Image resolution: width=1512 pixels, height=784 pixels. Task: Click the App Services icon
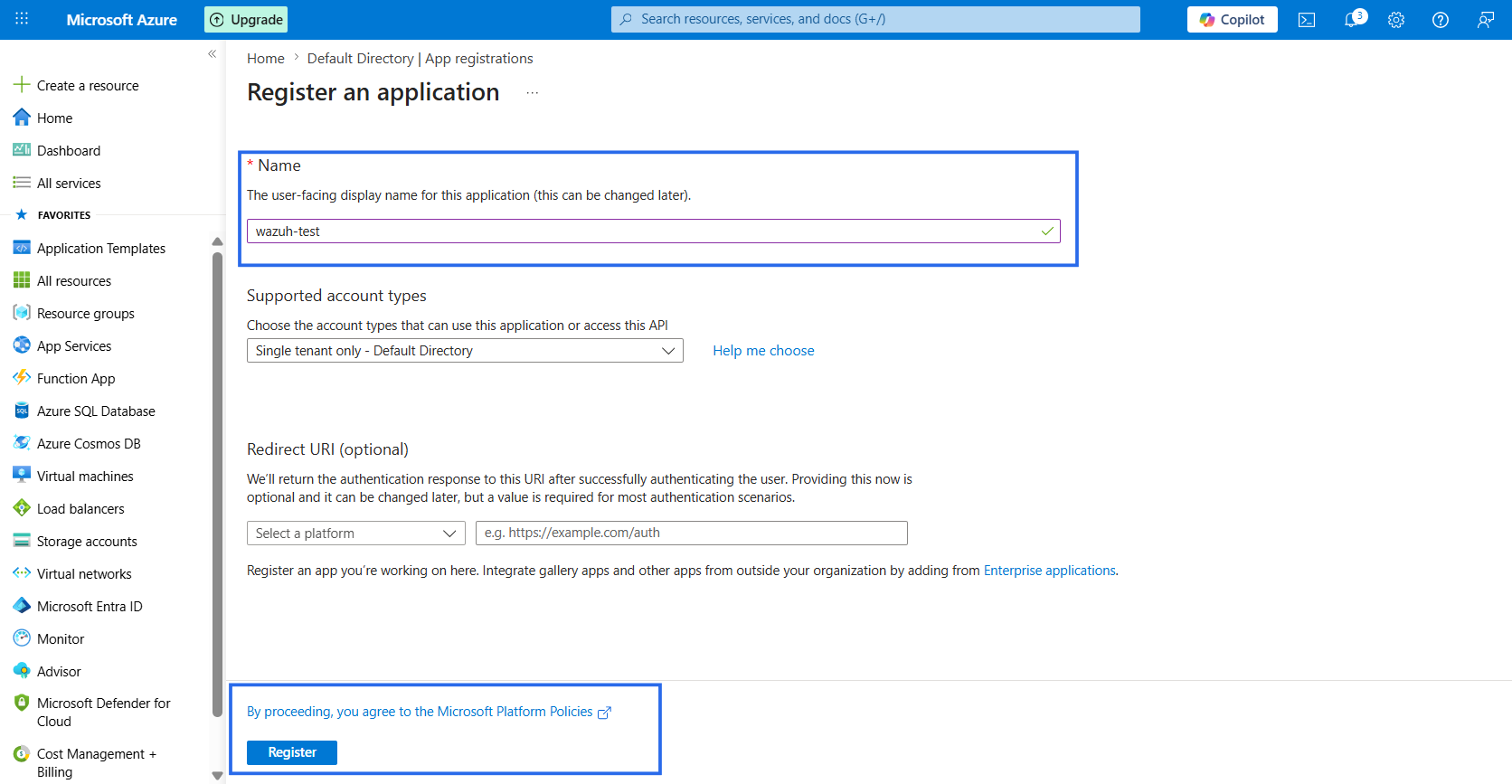(22, 345)
